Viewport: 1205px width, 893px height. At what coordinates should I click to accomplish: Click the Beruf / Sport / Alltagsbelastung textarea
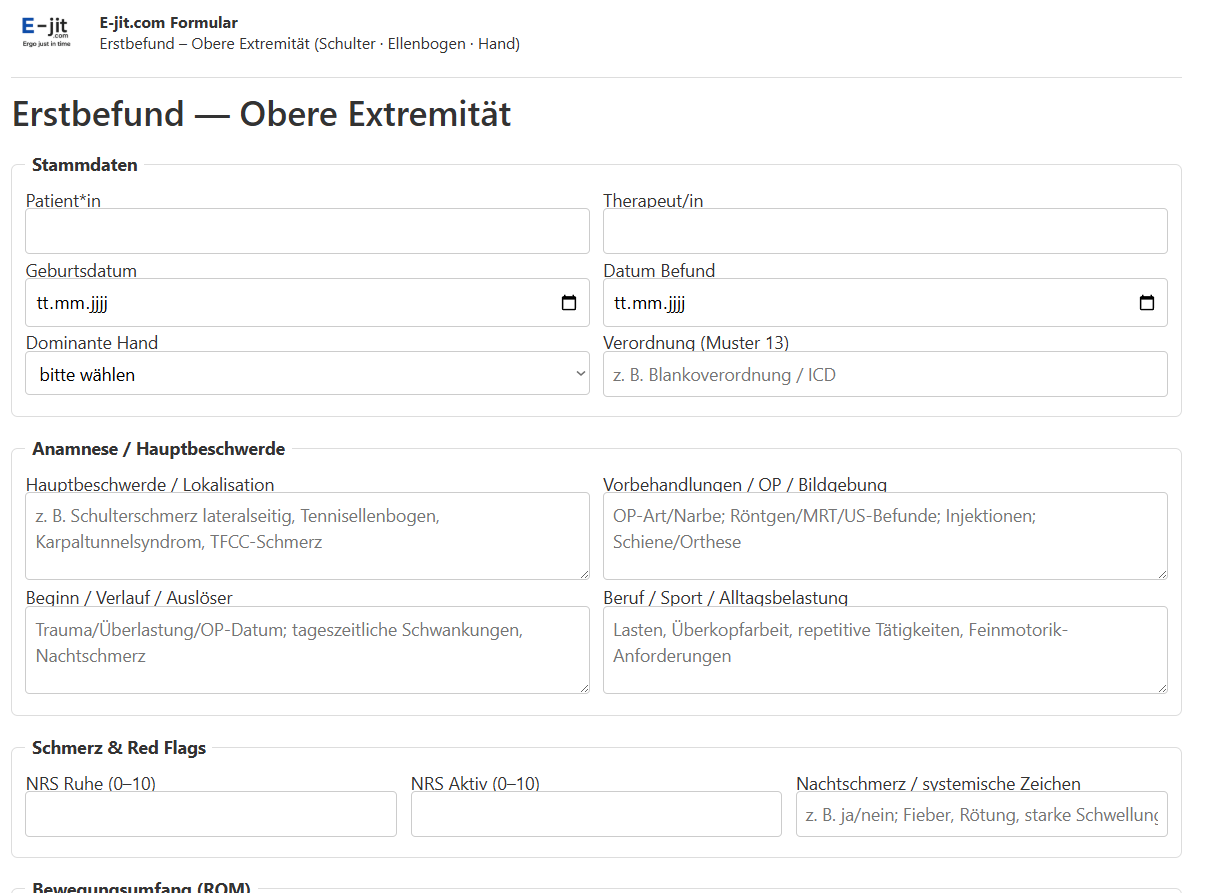point(885,650)
